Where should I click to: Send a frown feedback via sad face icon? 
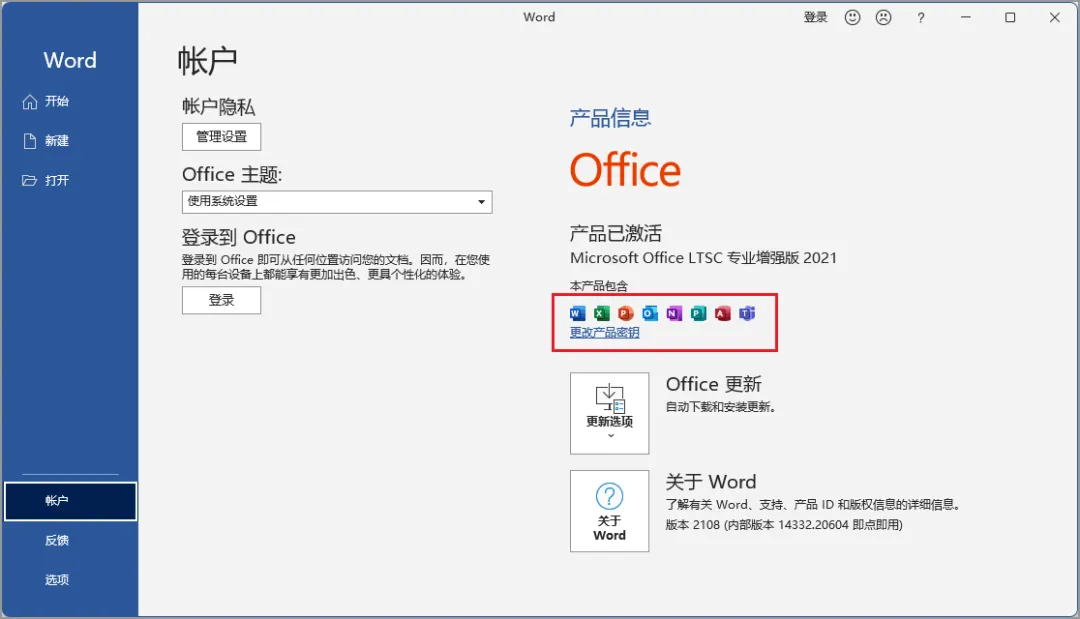pos(883,17)
